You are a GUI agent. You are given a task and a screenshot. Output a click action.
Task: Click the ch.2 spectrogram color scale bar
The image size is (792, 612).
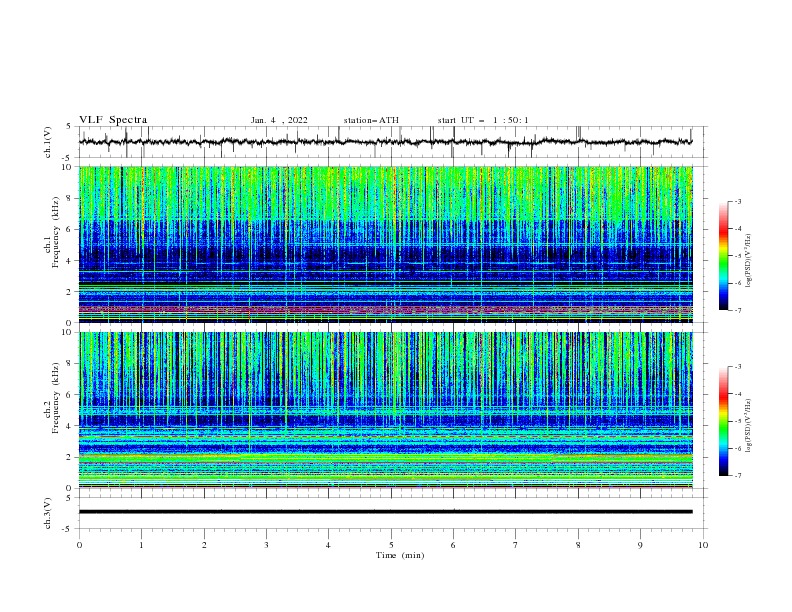click(723, 421)
